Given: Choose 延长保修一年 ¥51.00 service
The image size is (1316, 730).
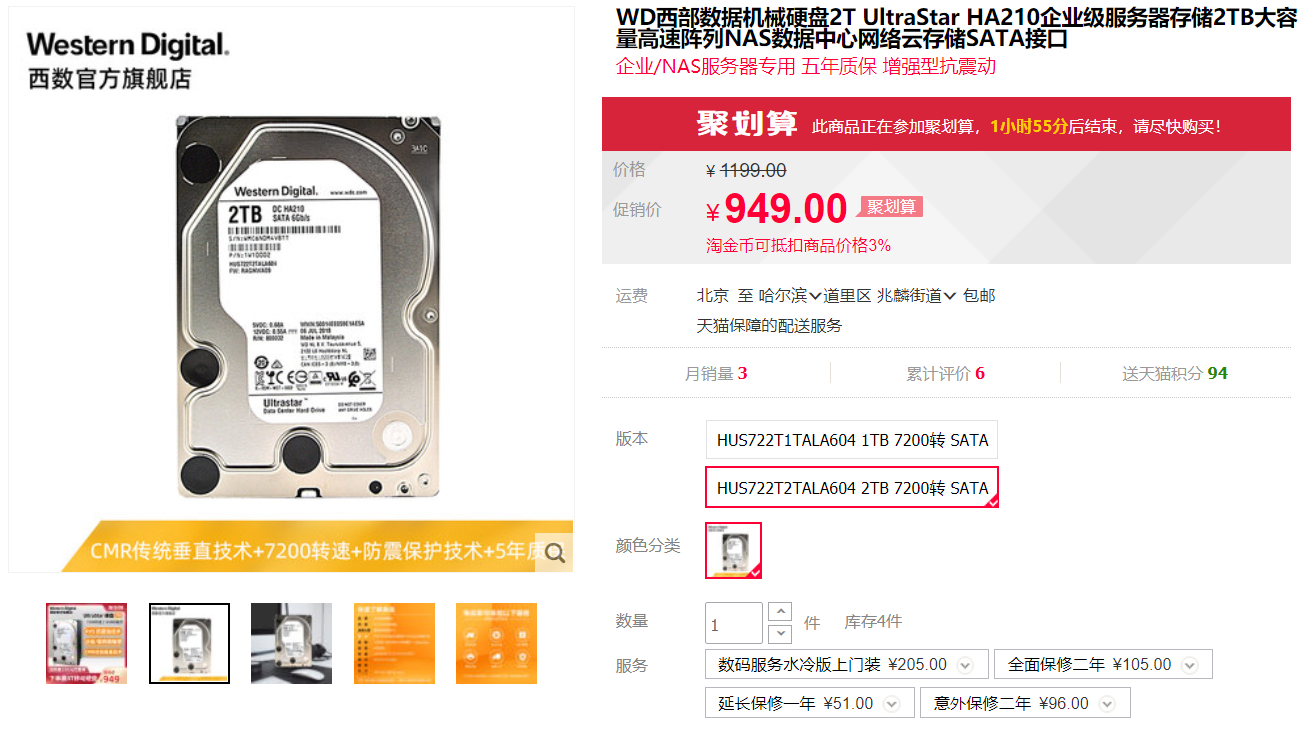Looking at the screenshot, I should tap(810, 703).
